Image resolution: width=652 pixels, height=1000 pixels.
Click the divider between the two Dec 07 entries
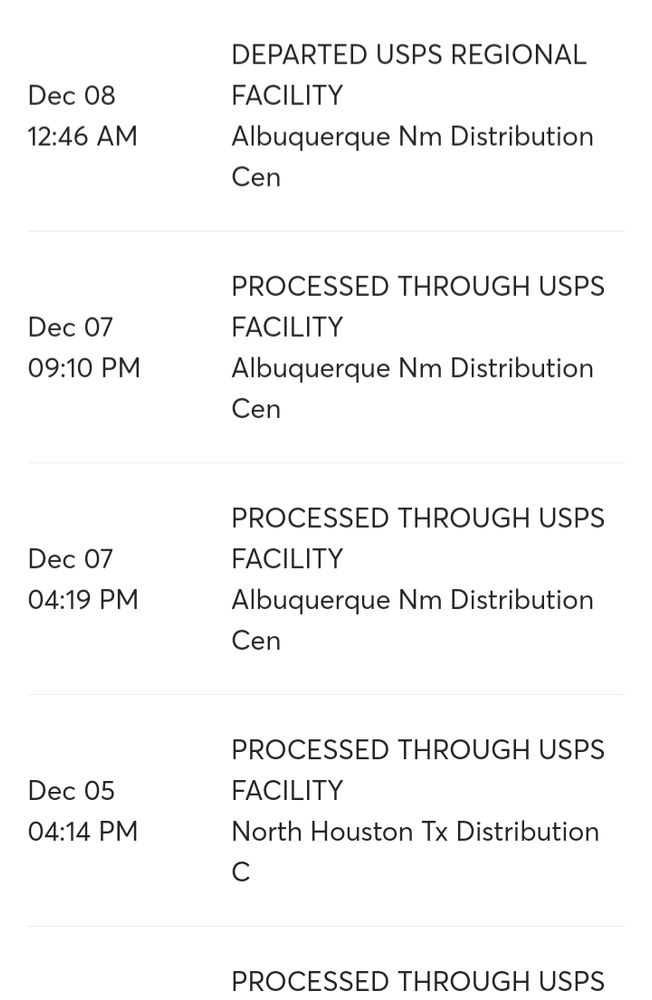[326, 463]
